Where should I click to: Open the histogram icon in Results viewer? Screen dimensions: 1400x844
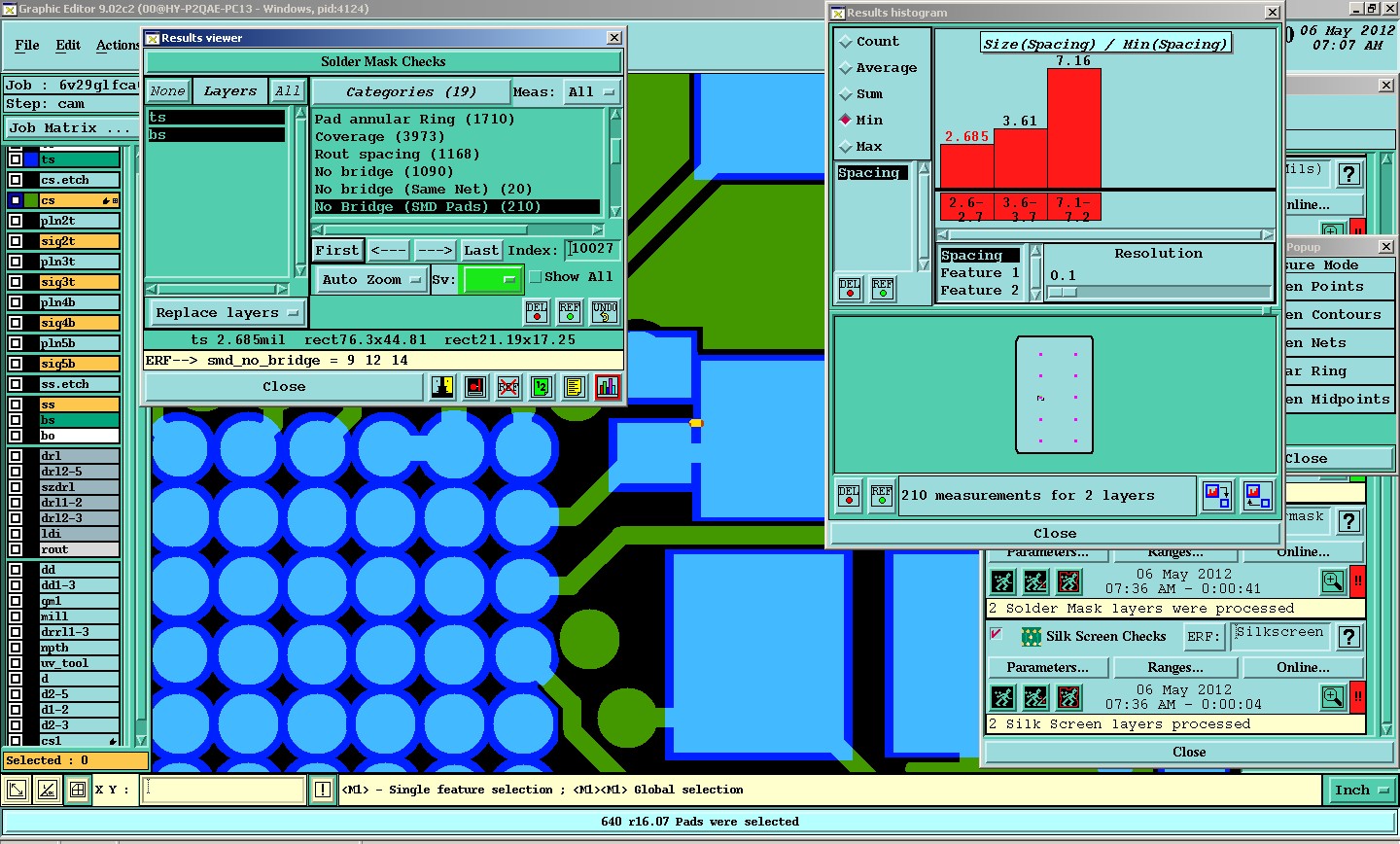[x=608, y=387]
